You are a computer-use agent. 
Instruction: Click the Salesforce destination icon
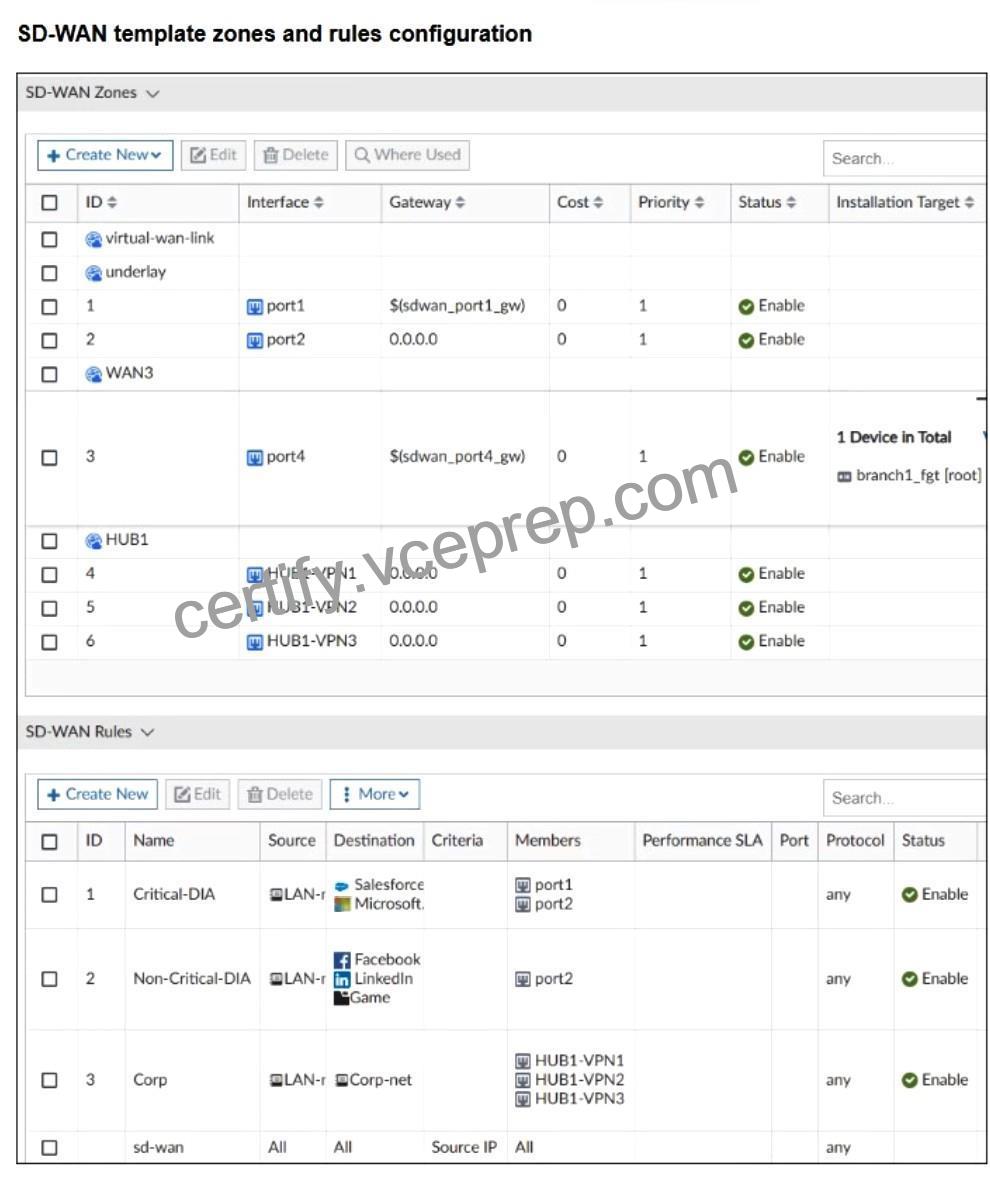click(342, 886)
